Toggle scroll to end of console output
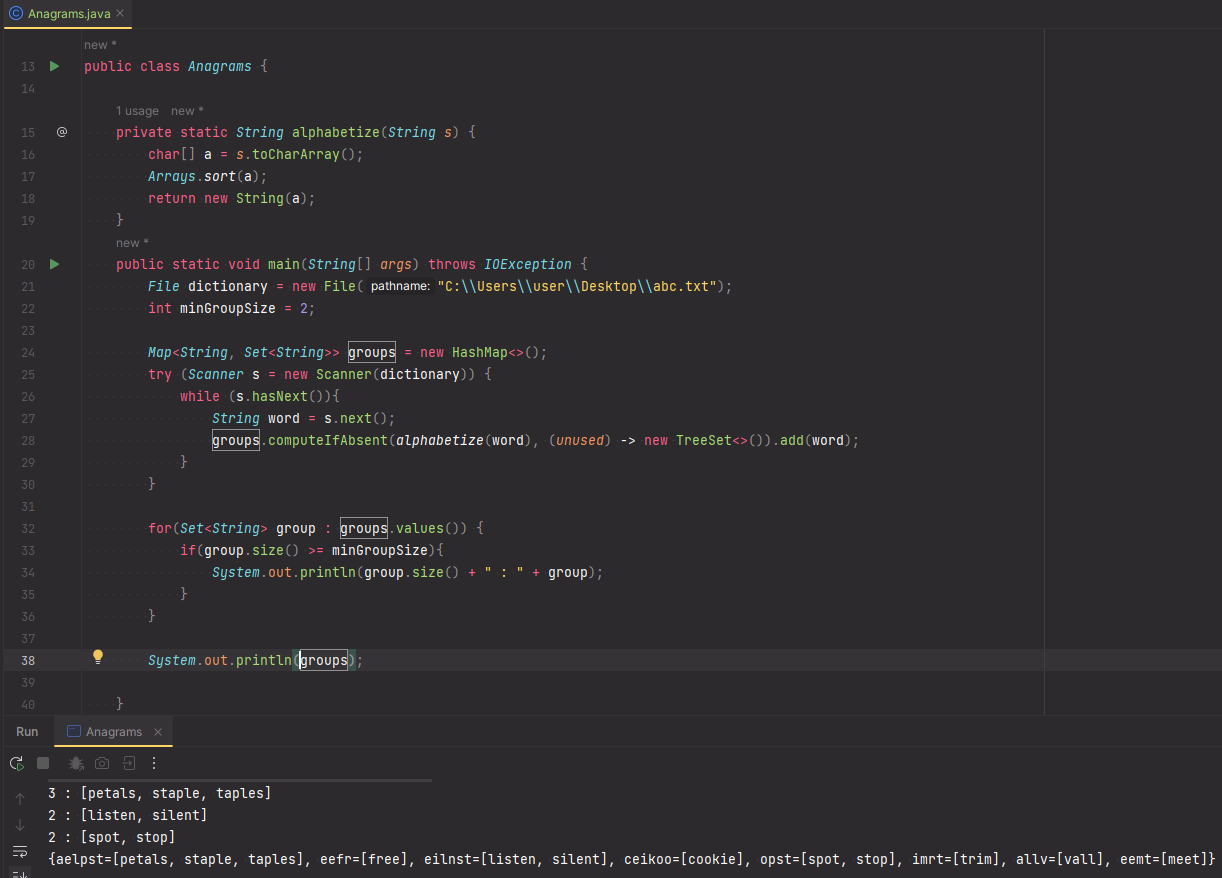1222x878 pixels. (20, 873)
